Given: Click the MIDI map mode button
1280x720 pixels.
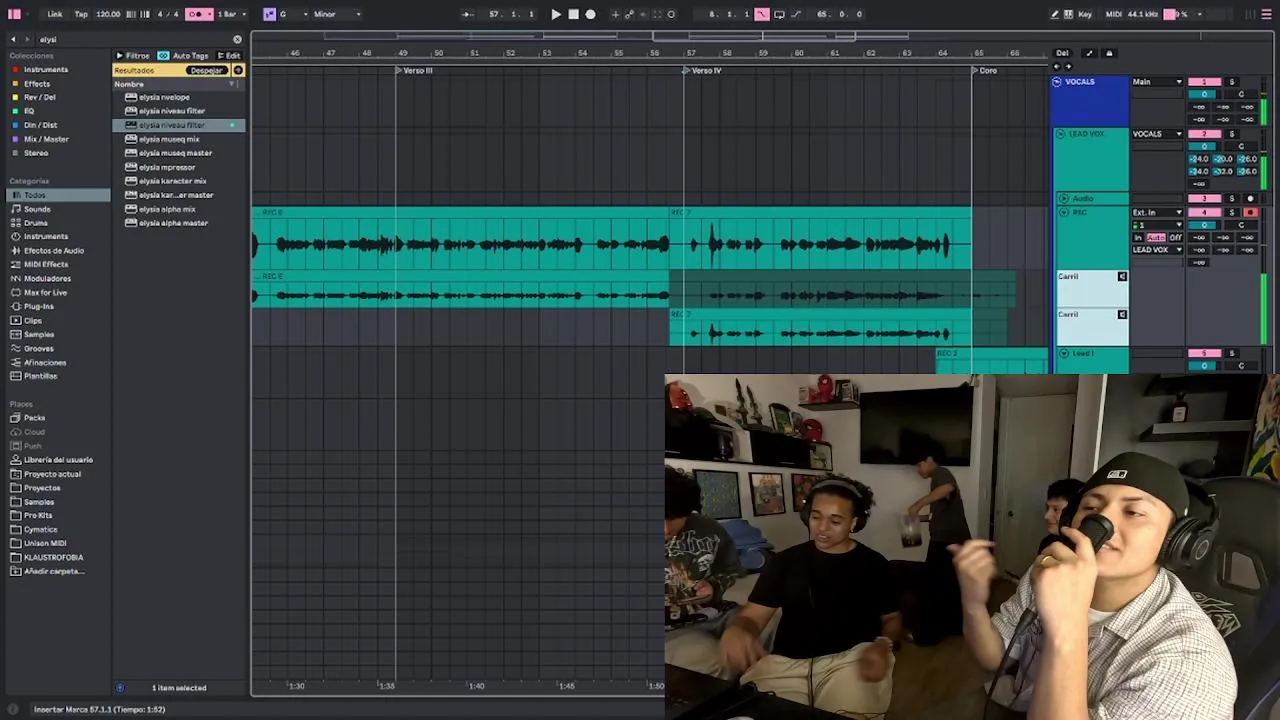Looking at the screenshot, I should point(1113,14).
